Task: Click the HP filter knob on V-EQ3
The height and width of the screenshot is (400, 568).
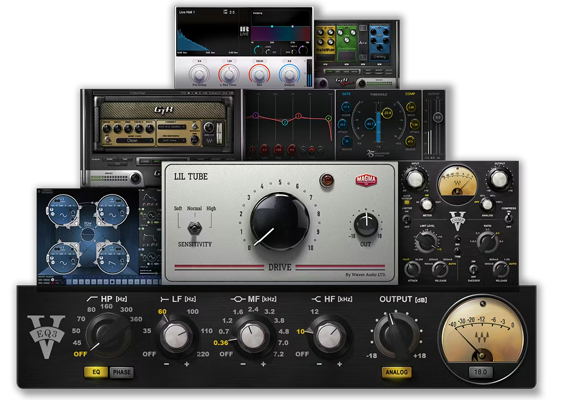Action: tap(109, 335)
